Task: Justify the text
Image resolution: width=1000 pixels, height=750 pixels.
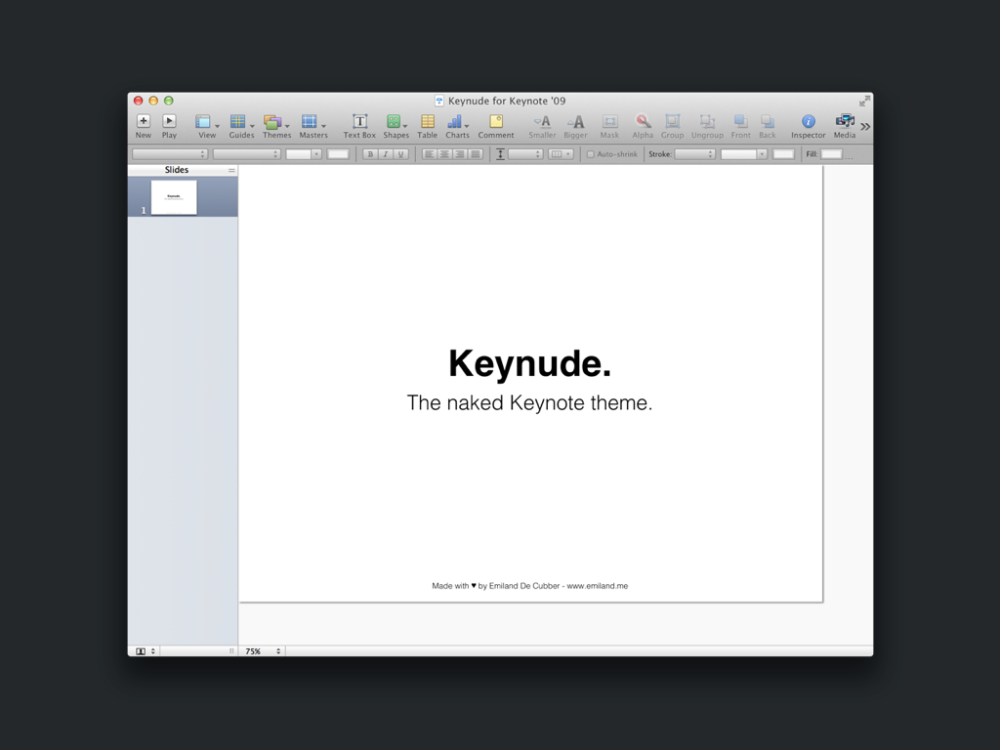Action: coord(475,154)
